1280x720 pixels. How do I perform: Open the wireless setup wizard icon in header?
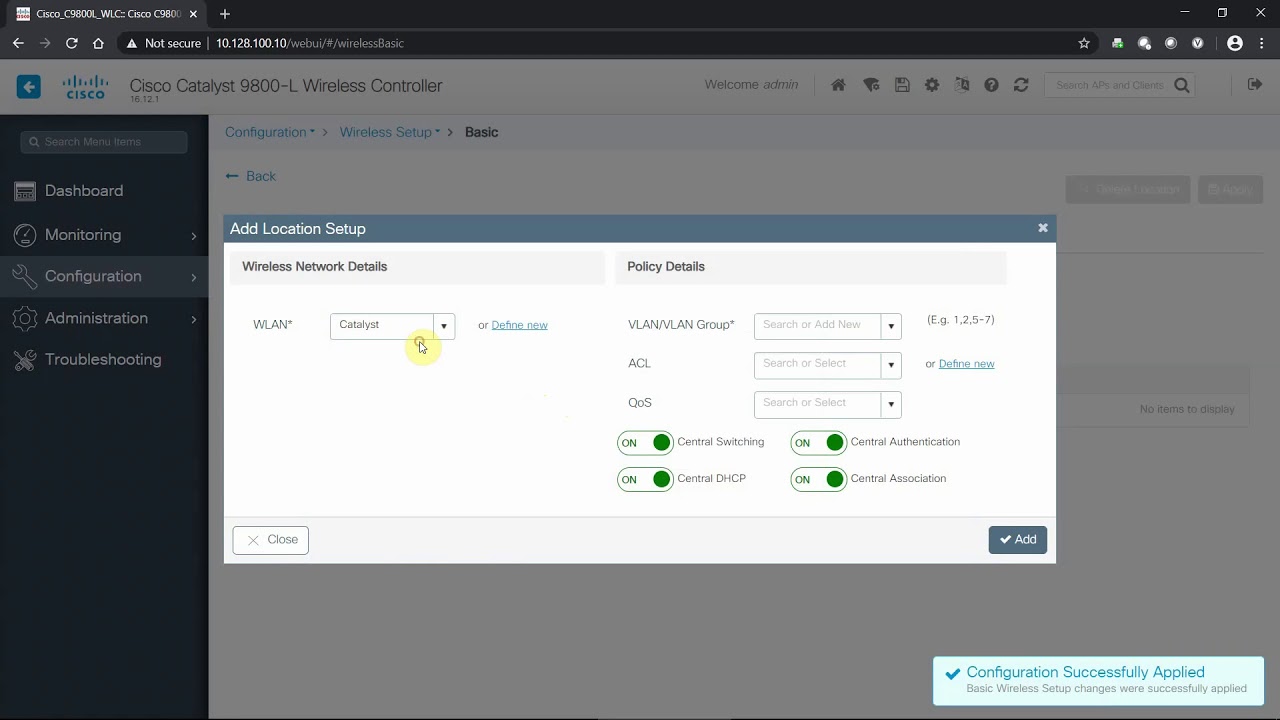pyautogui.click(x=871, y=85)
